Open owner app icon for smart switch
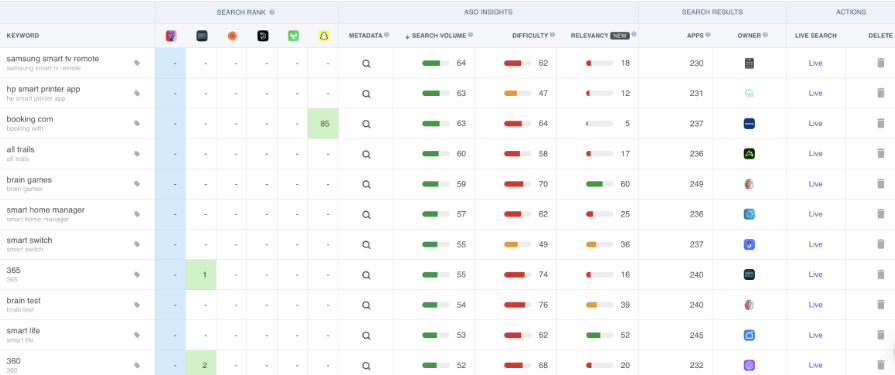This screenshot has width=895, height=375. tap(749, 244)
